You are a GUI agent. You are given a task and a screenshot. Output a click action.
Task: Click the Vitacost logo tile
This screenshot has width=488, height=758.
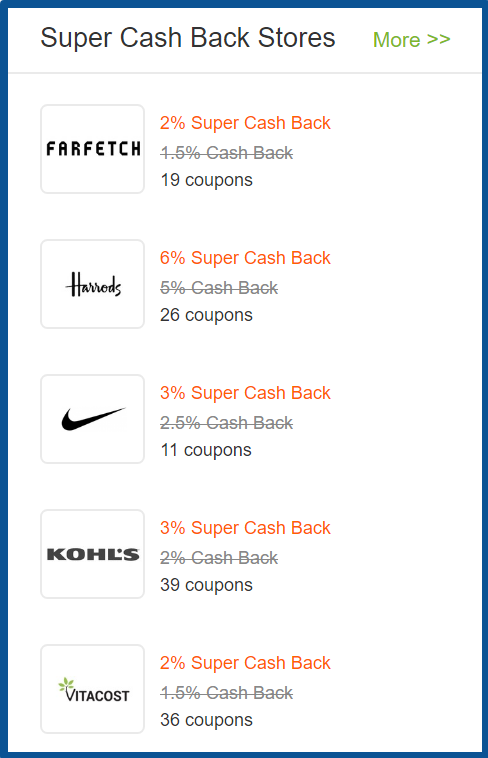coord(92,689)
